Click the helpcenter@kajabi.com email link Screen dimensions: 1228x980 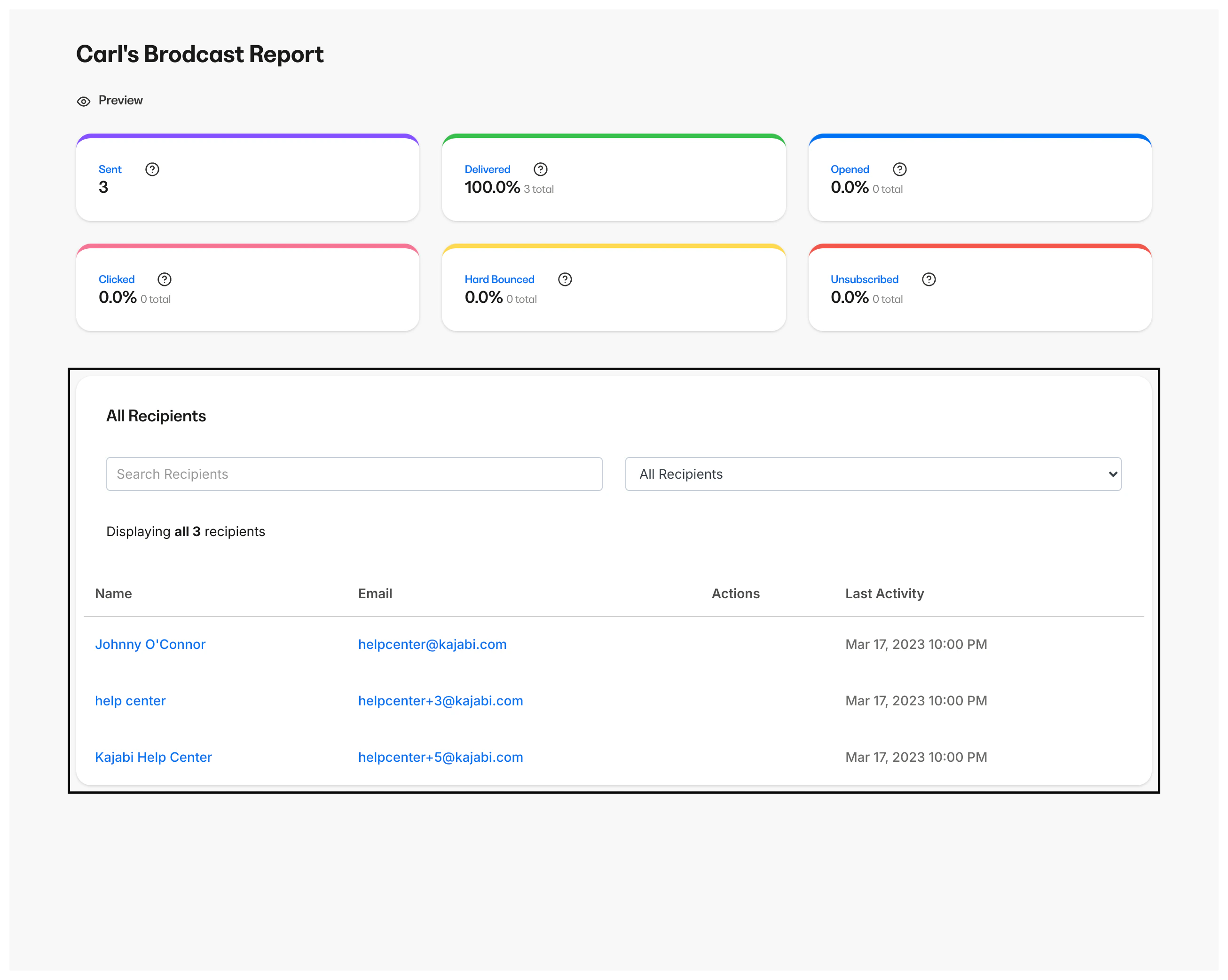(x=432, y=644)
